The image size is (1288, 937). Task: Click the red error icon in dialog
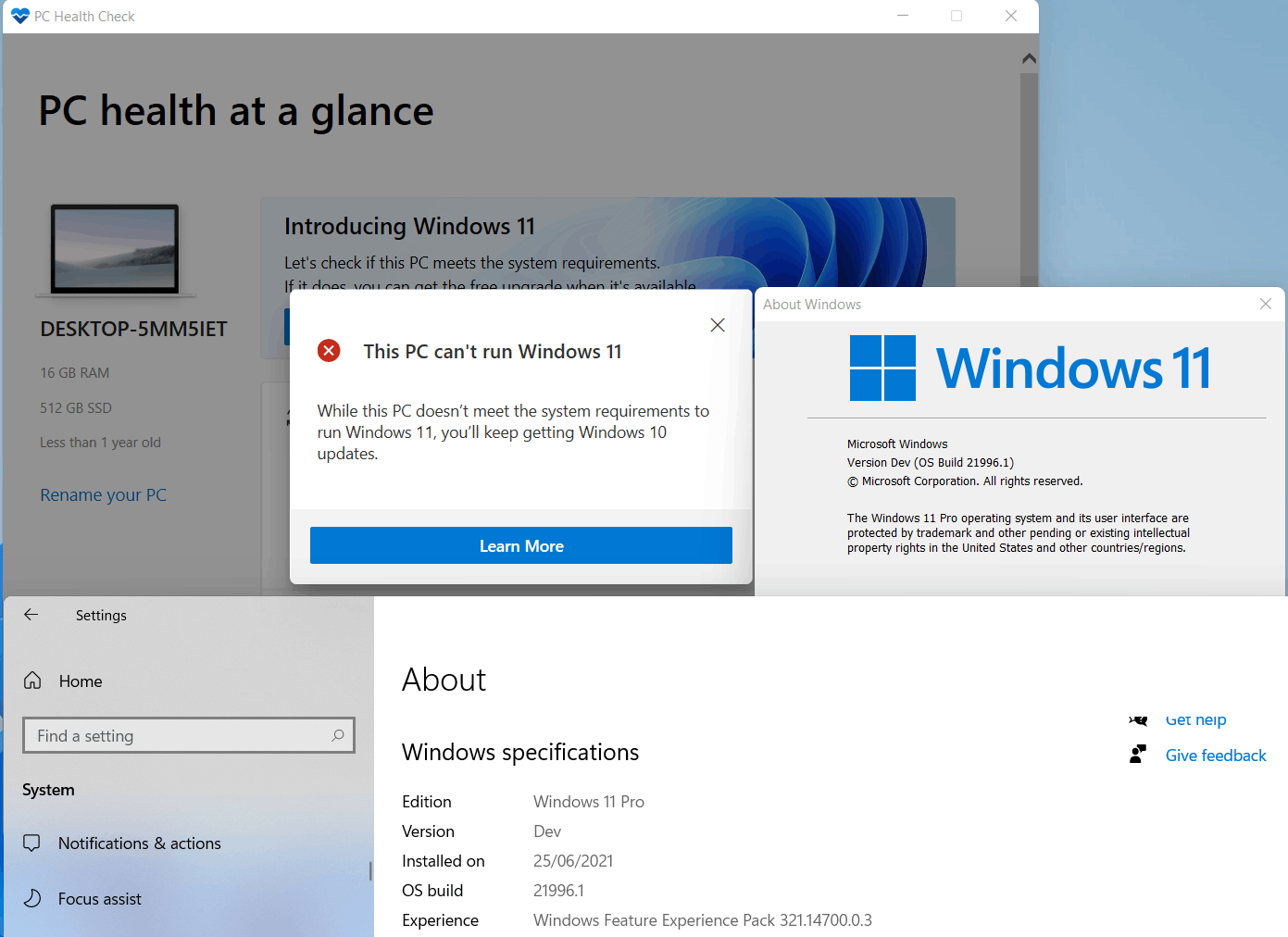329,351
